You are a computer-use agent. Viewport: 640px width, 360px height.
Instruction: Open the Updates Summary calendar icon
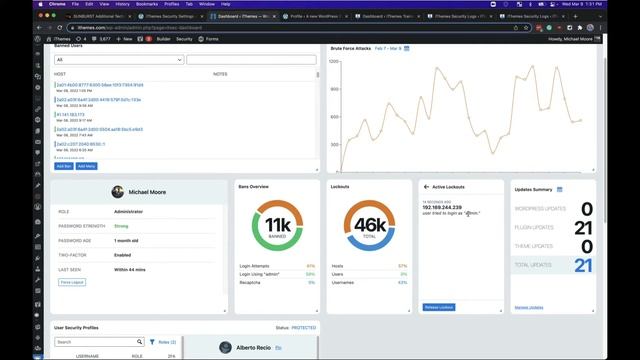point(560,189)
